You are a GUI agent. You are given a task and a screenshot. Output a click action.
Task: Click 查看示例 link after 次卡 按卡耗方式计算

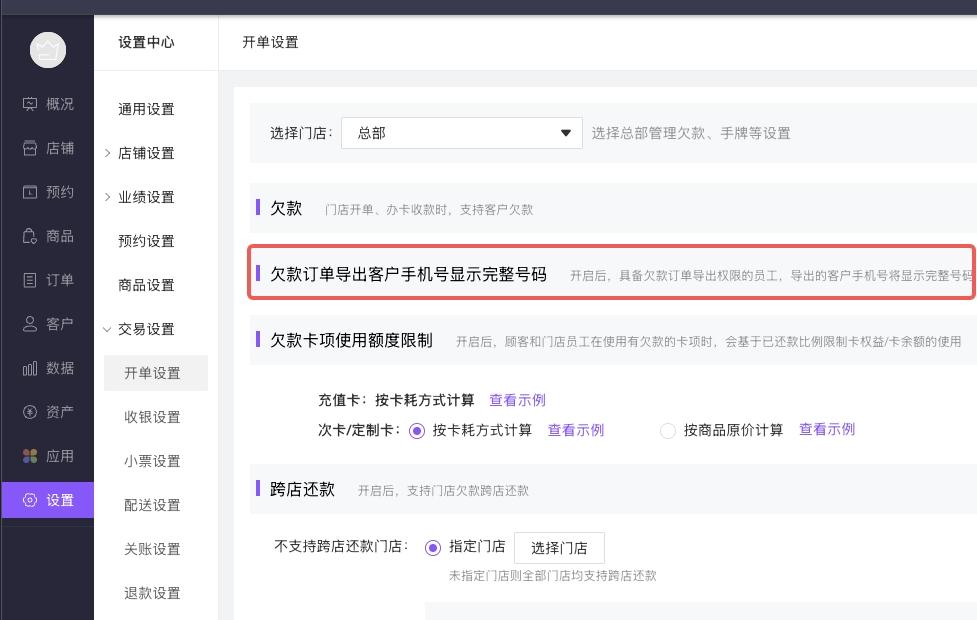click(576, 430)
